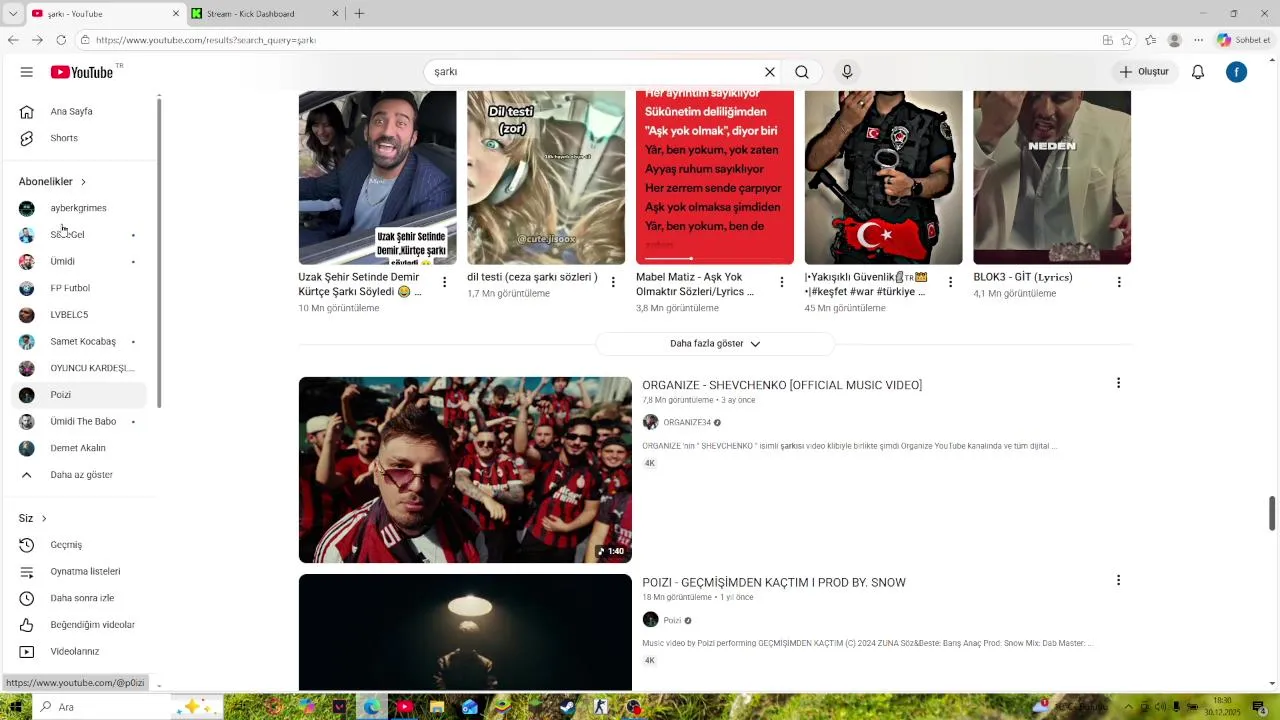Close the şarkı - YouTube tab
1280x720 pixels.
tap(176, 14)
